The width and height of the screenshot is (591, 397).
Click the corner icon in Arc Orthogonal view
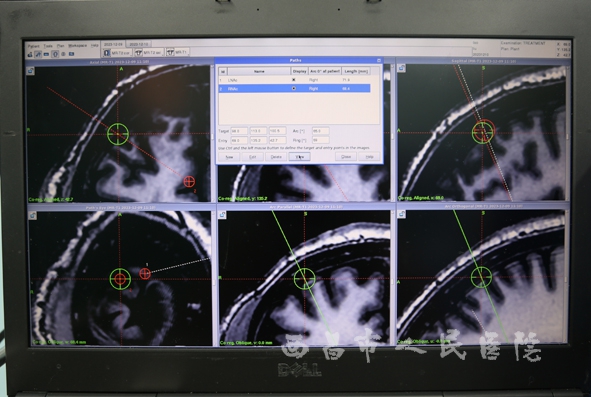click(x=402, y=214)
